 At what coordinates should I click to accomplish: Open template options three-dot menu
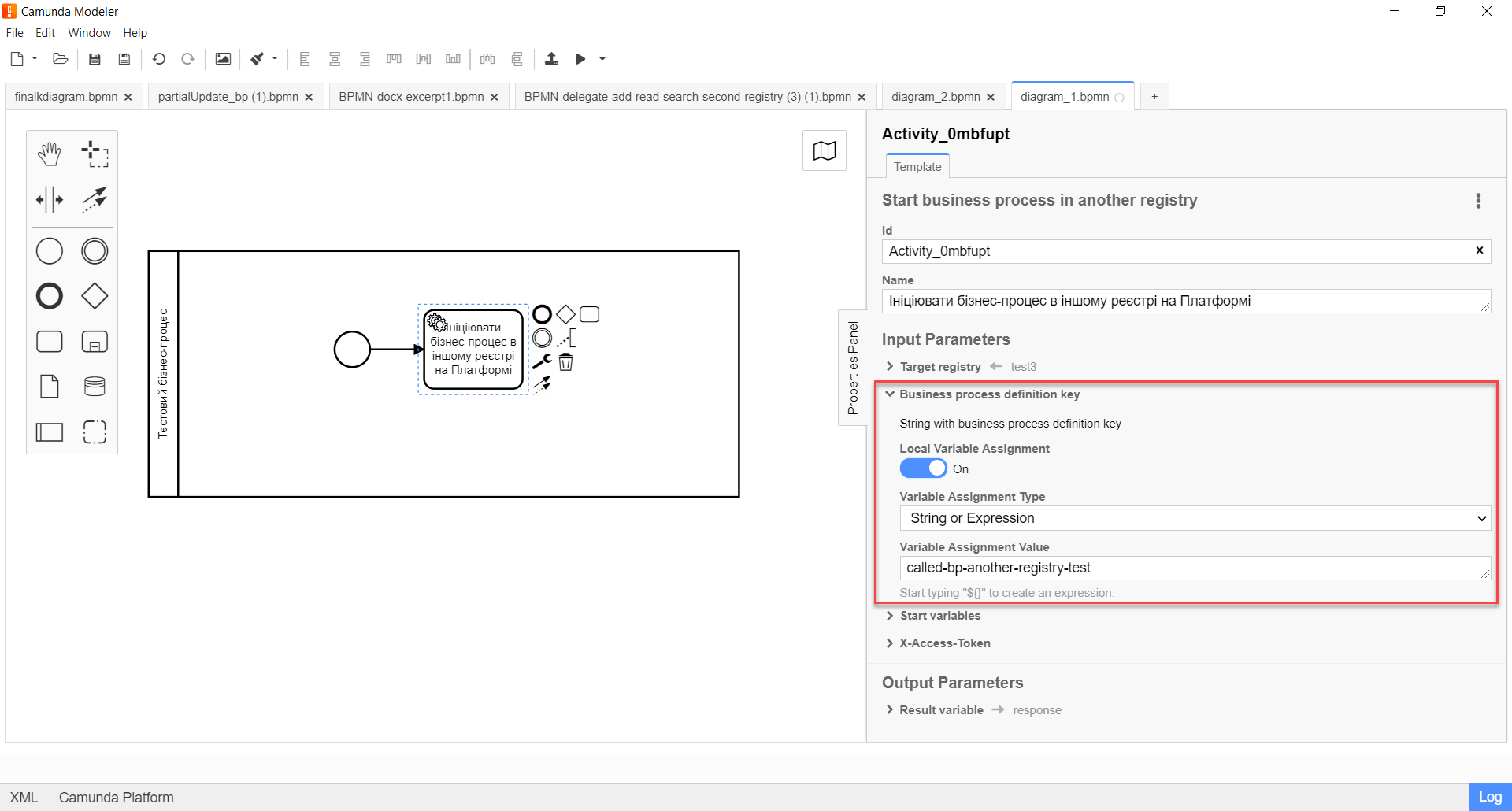[x=1478, y=201]
